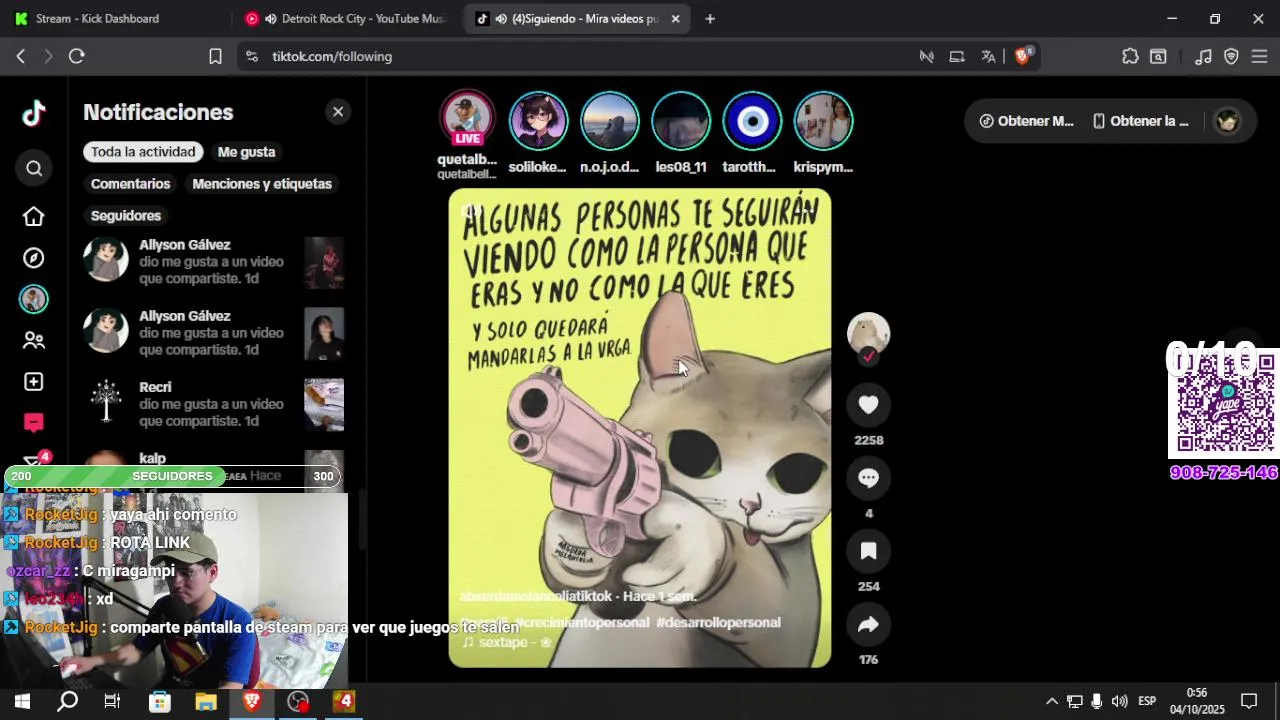Screen dimensions: 1280x720
Task: Select Seguidores notifications filter
Action: pyautogui.click(x=126, y=216)
